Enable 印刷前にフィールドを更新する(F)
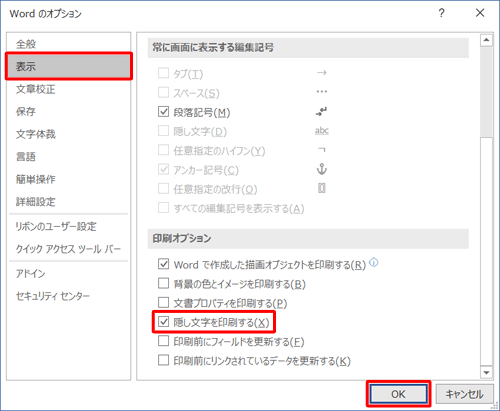This screenshot has width=500, height=411. pos(163,341)
